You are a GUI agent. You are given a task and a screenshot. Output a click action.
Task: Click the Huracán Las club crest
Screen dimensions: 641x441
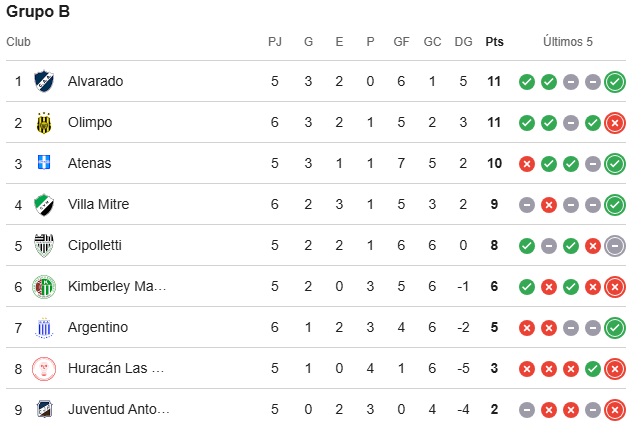coord(44,369)
